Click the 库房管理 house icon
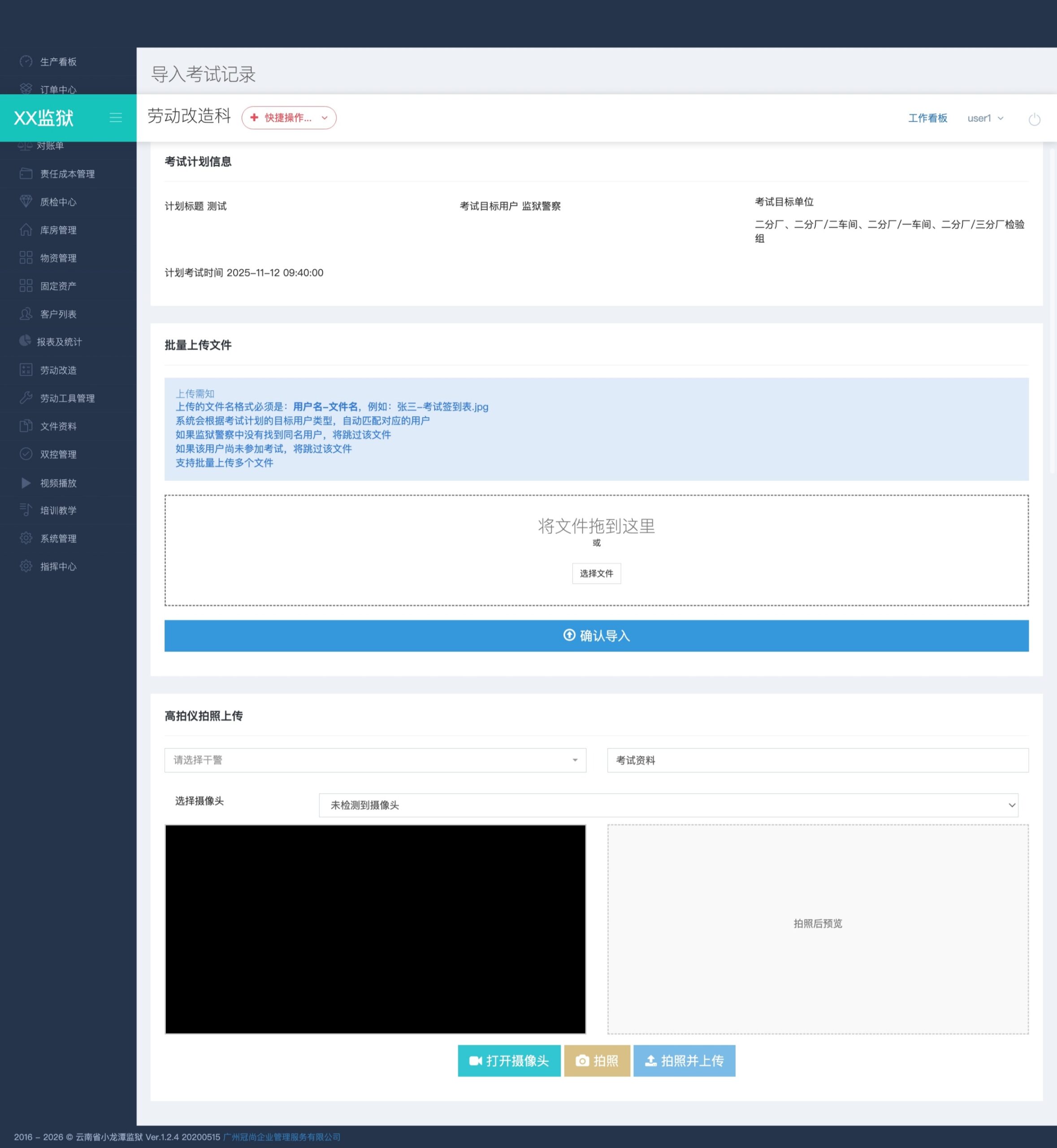1057x1148 pixels. pyautogui.click(x=26, y=230)
